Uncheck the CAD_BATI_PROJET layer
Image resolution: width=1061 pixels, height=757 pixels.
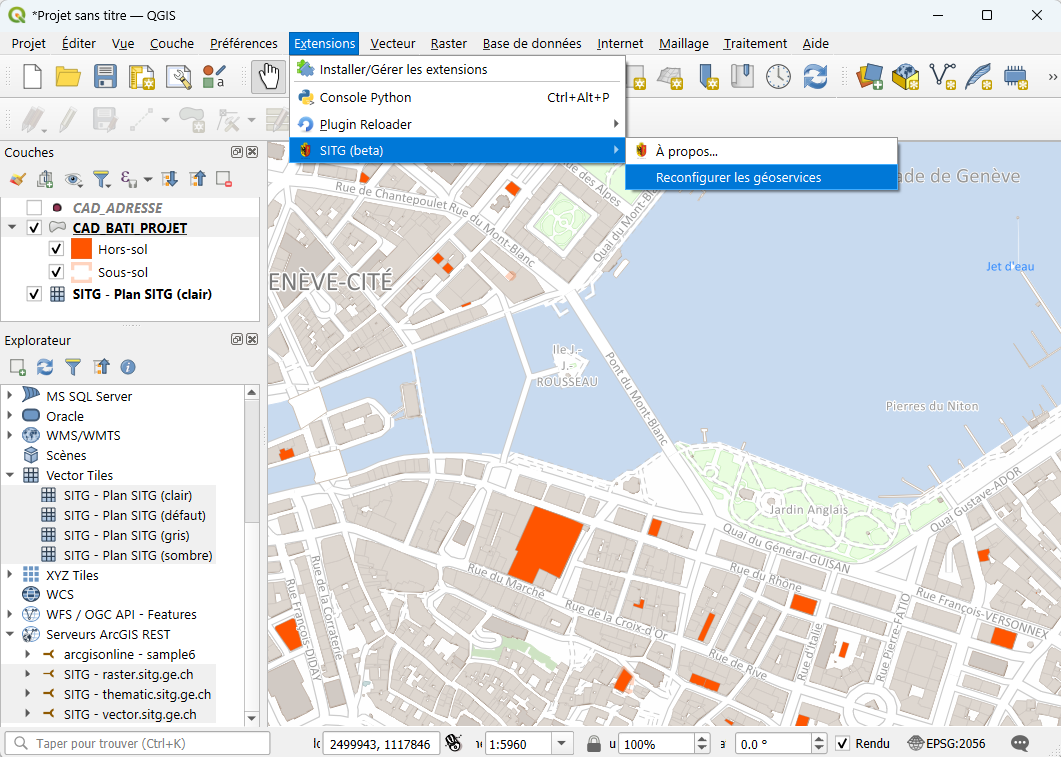click(35, 228)
